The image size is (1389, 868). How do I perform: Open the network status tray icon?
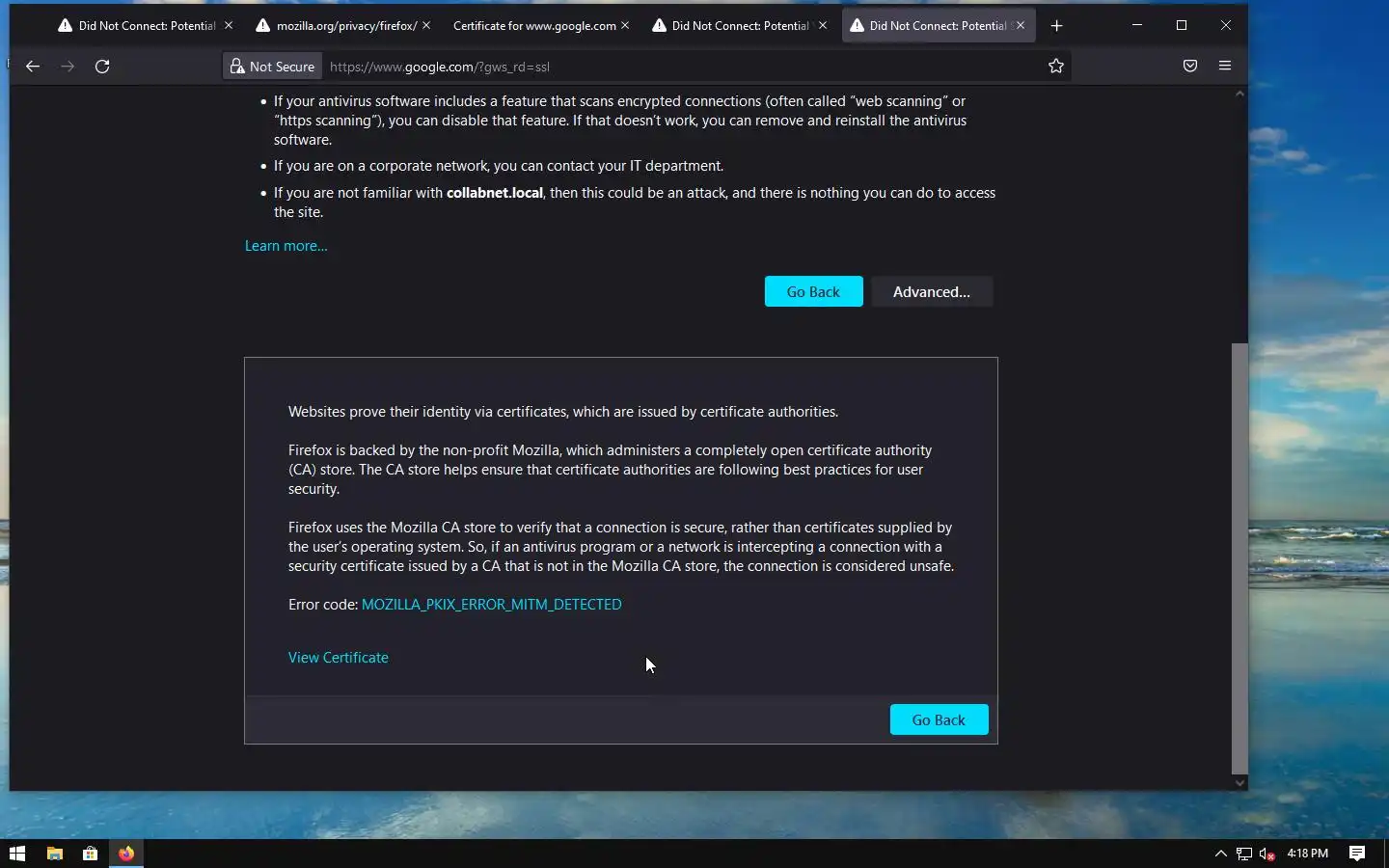[1244, 854]
